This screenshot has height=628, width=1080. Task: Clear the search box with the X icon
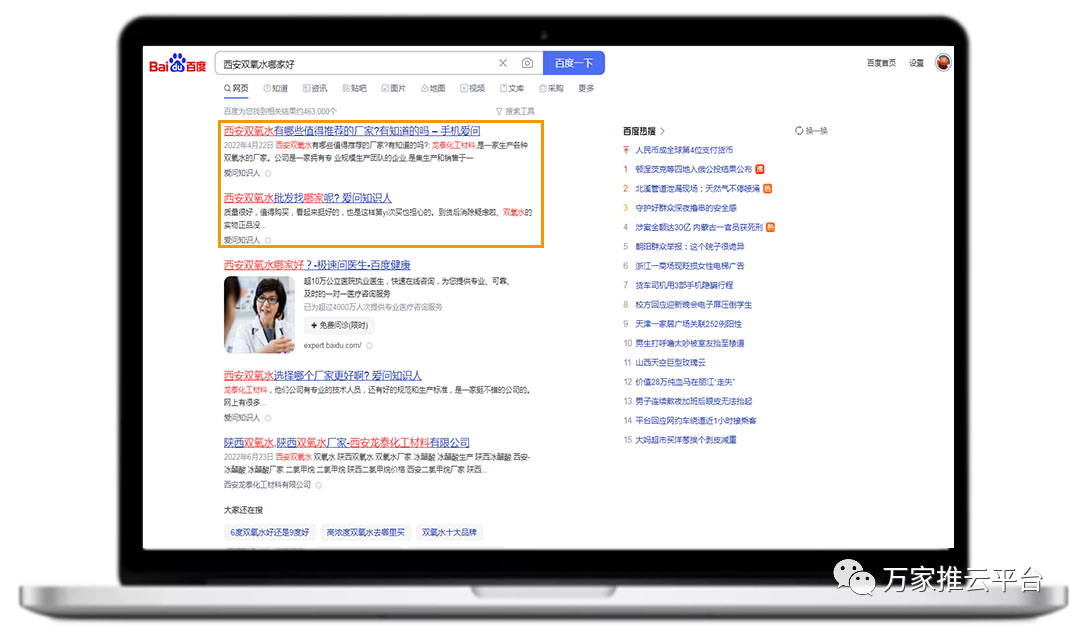click(x=503, y=64)
